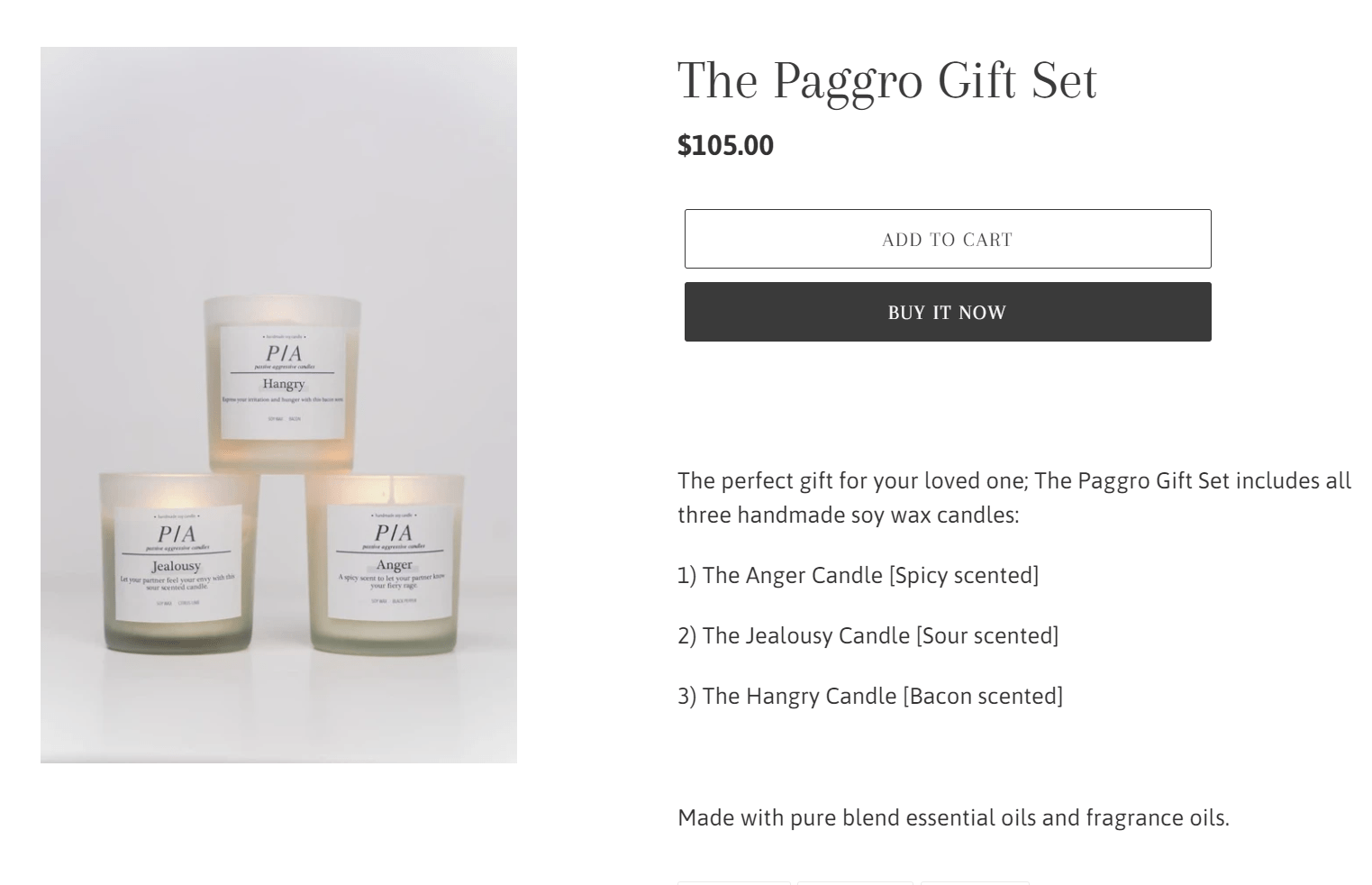Click the 'Made with pure blend essential oils' text
The width and height of the screenshot is (1372, 885).
pyautogui.click(x=953, y=817)
